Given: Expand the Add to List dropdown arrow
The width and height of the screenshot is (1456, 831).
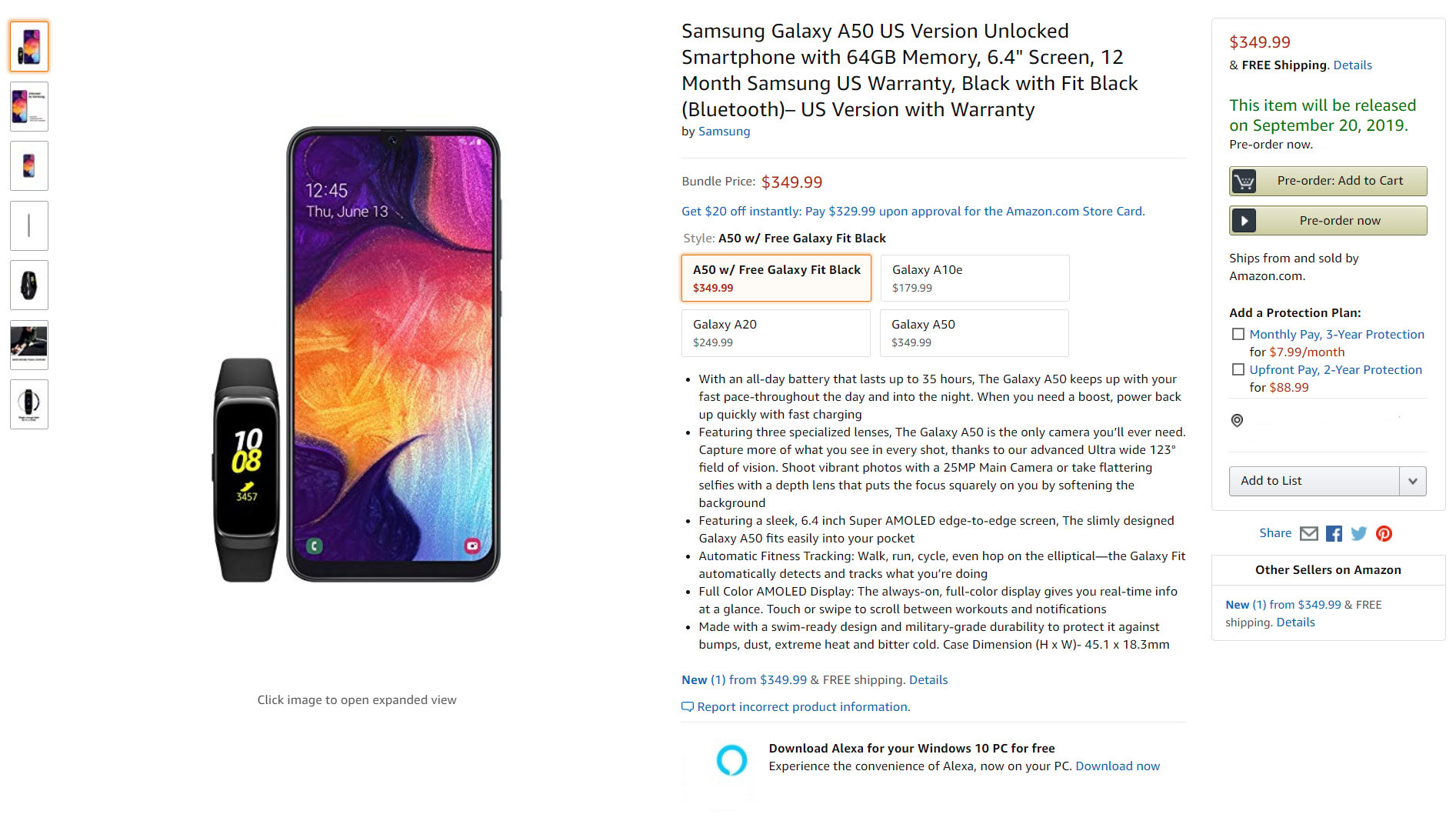Looking at the screenshot, I should (x=1412, y=481).
